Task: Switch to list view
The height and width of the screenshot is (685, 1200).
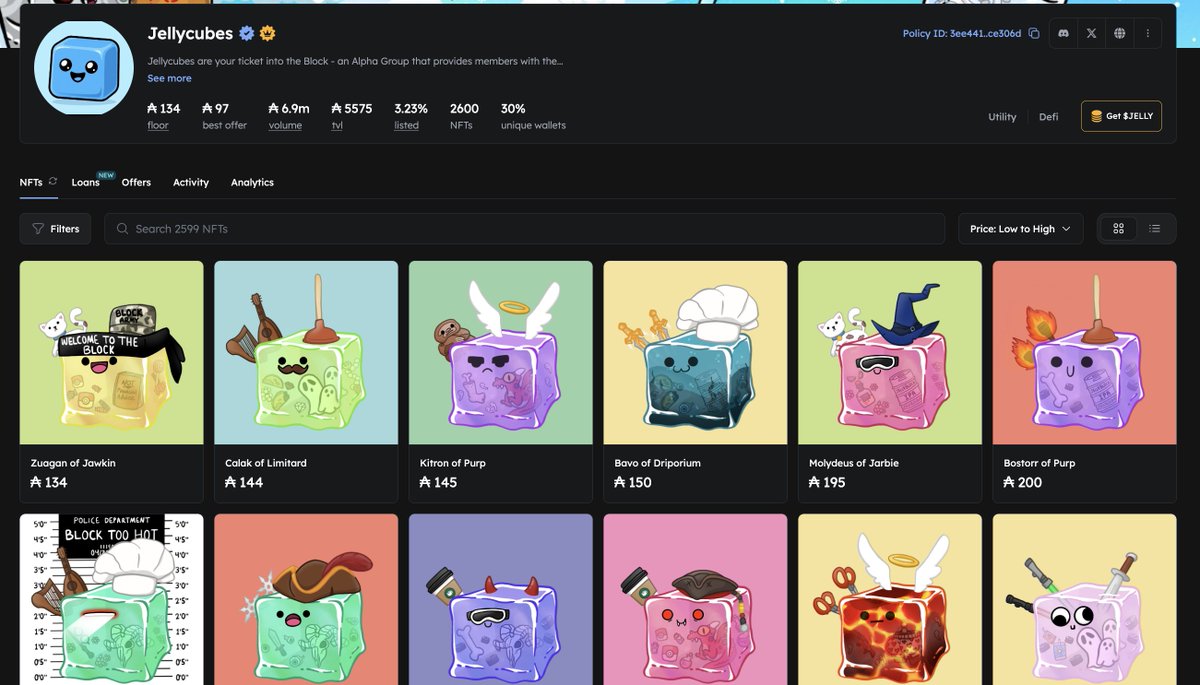Action: coord(1154,229)
